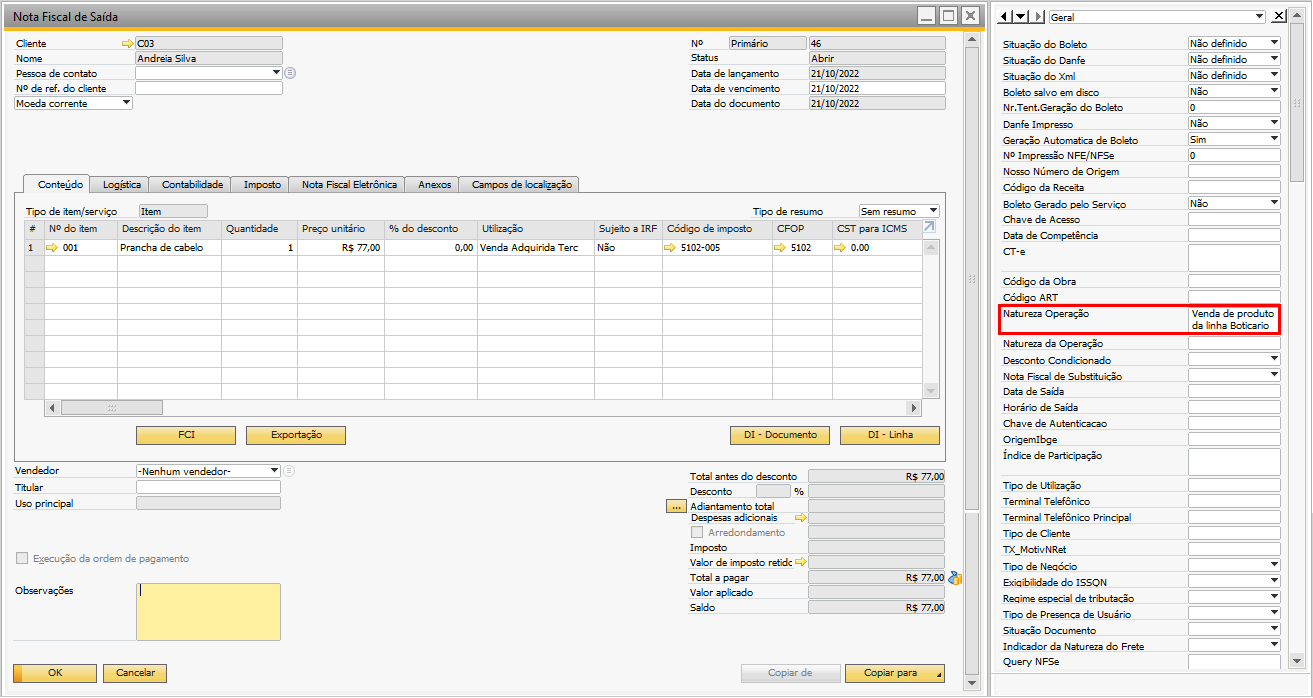The height and width of the screenshot is (698, 1313).
Task: Confirm with the OK button
Action: click(x=55, y=673)
